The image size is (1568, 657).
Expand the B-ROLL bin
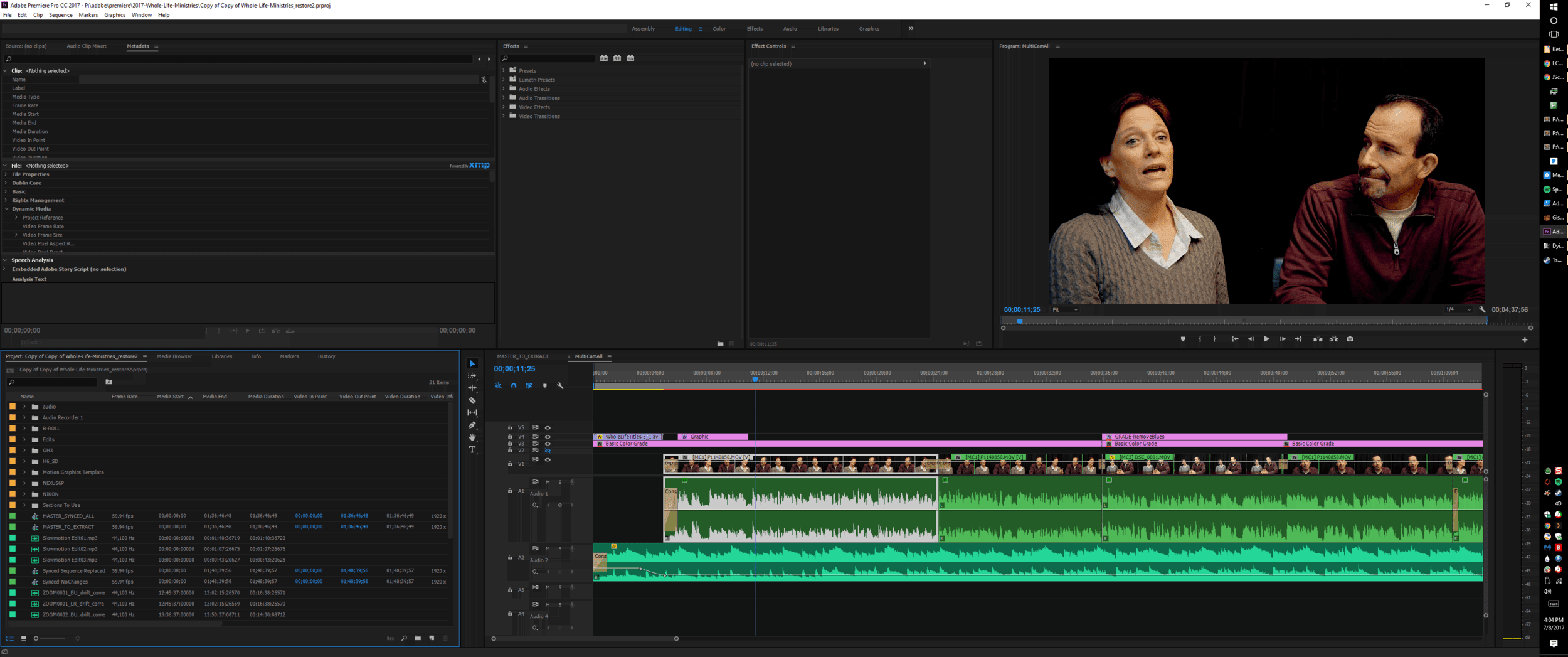[24, 429]
